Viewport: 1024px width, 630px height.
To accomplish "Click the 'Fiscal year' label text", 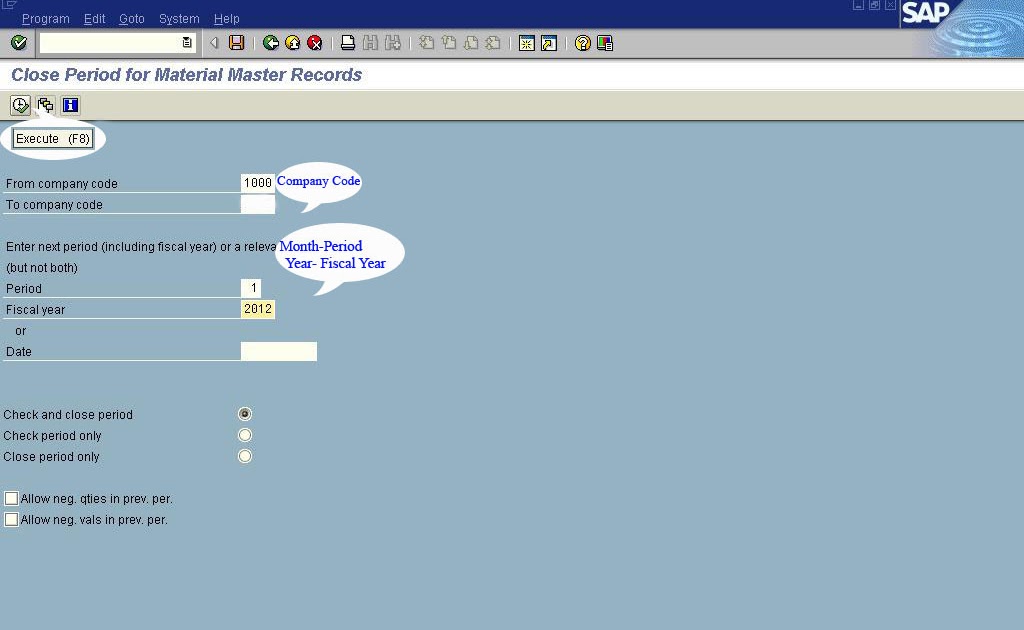I will [35, 309].
